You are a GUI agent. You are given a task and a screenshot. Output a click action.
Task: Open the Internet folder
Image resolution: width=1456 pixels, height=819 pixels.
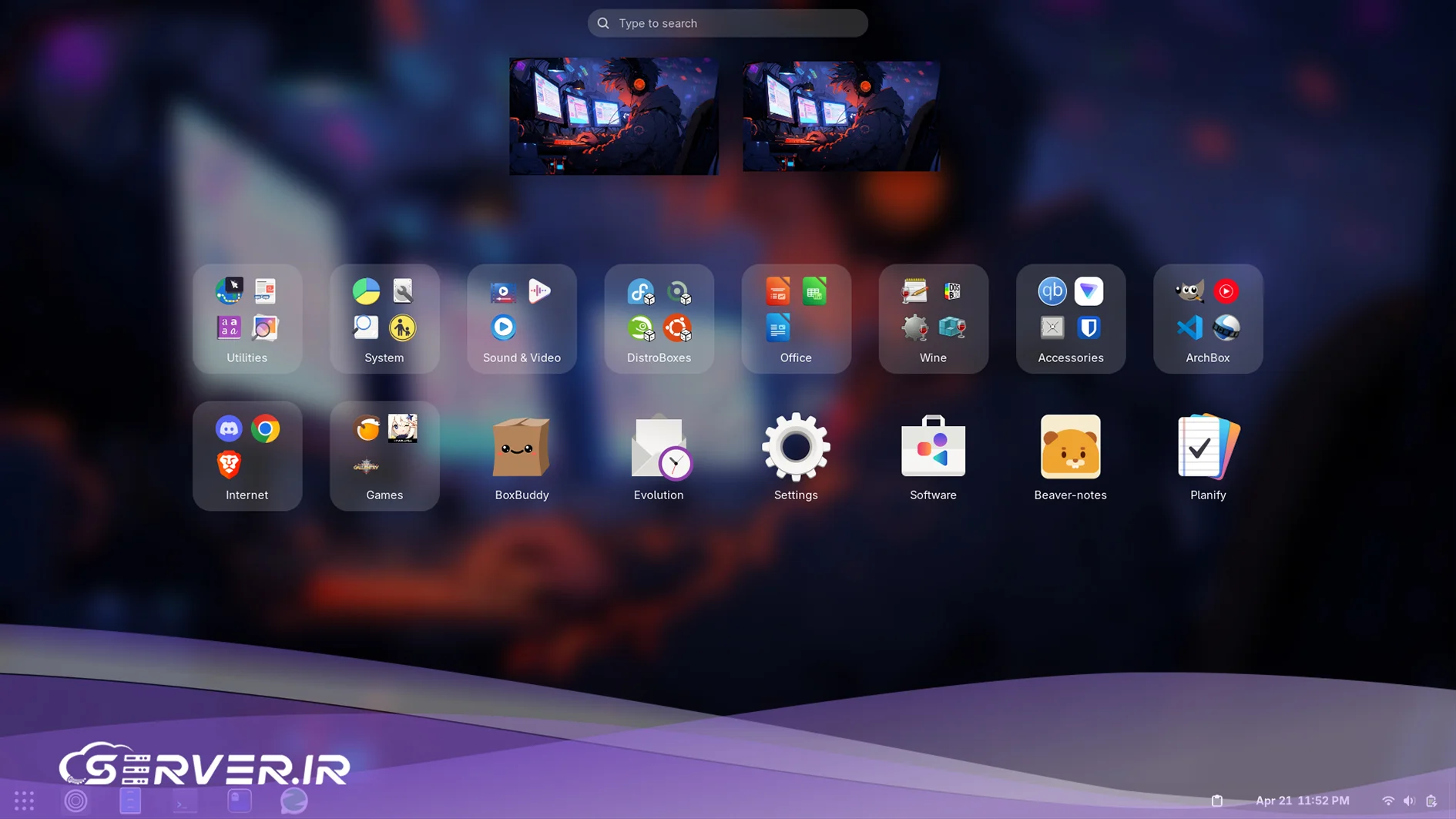point(247,456)
